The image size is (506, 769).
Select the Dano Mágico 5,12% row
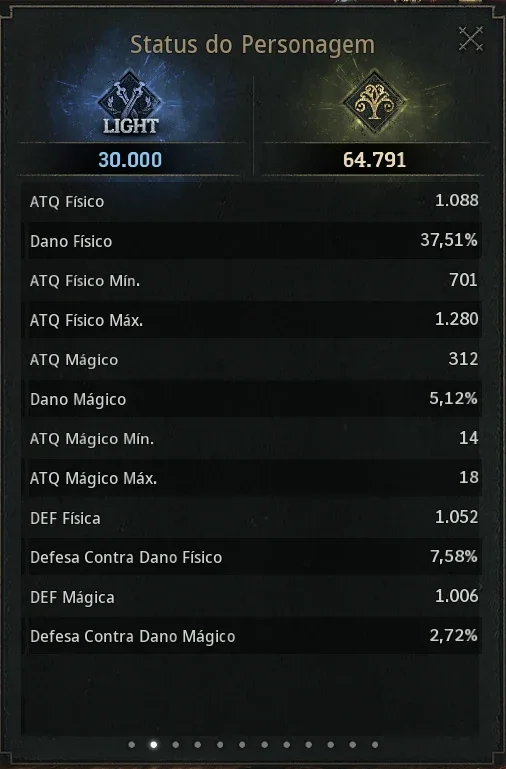coord(253,399)
